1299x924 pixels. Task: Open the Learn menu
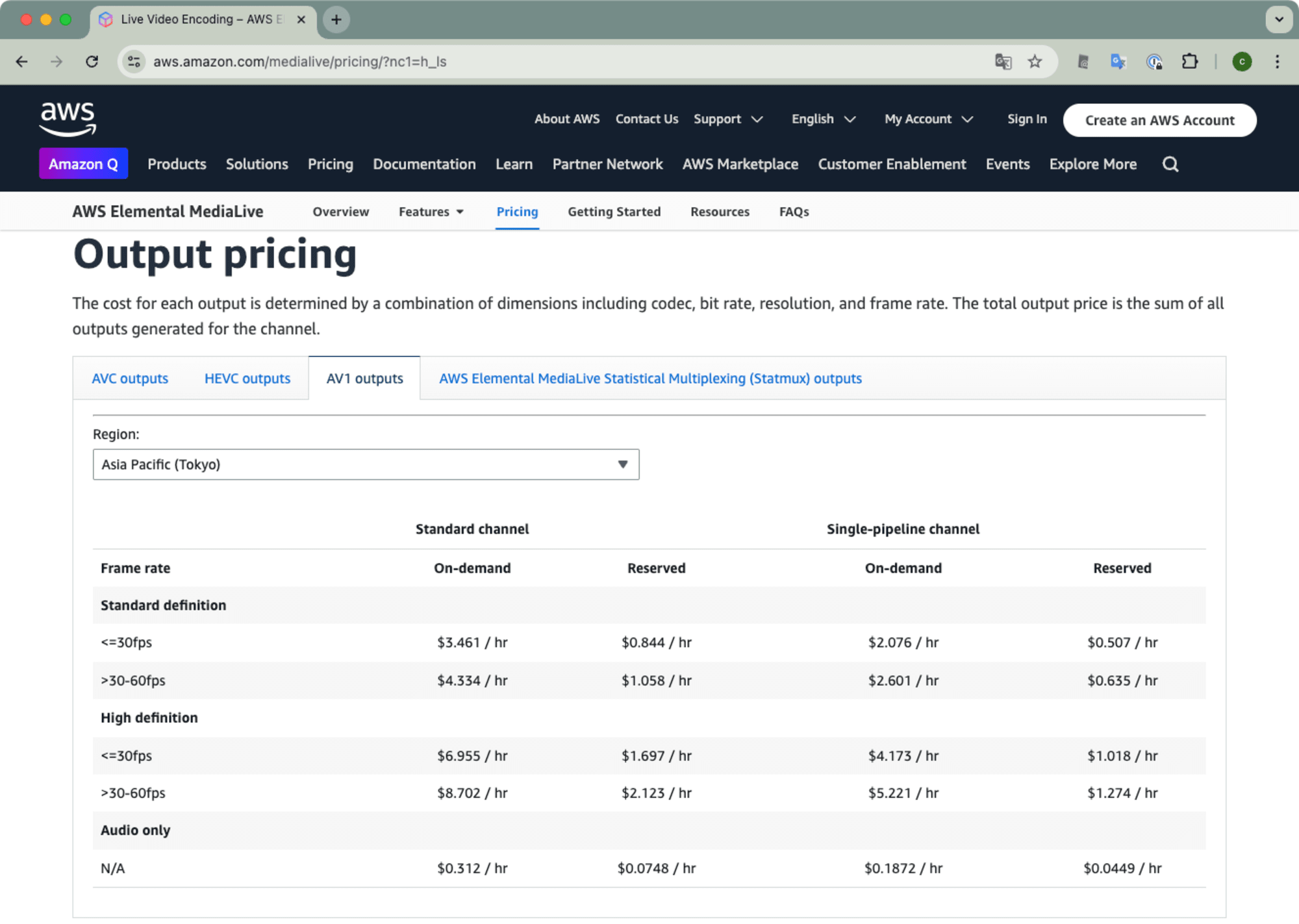[x=514, y=164]
